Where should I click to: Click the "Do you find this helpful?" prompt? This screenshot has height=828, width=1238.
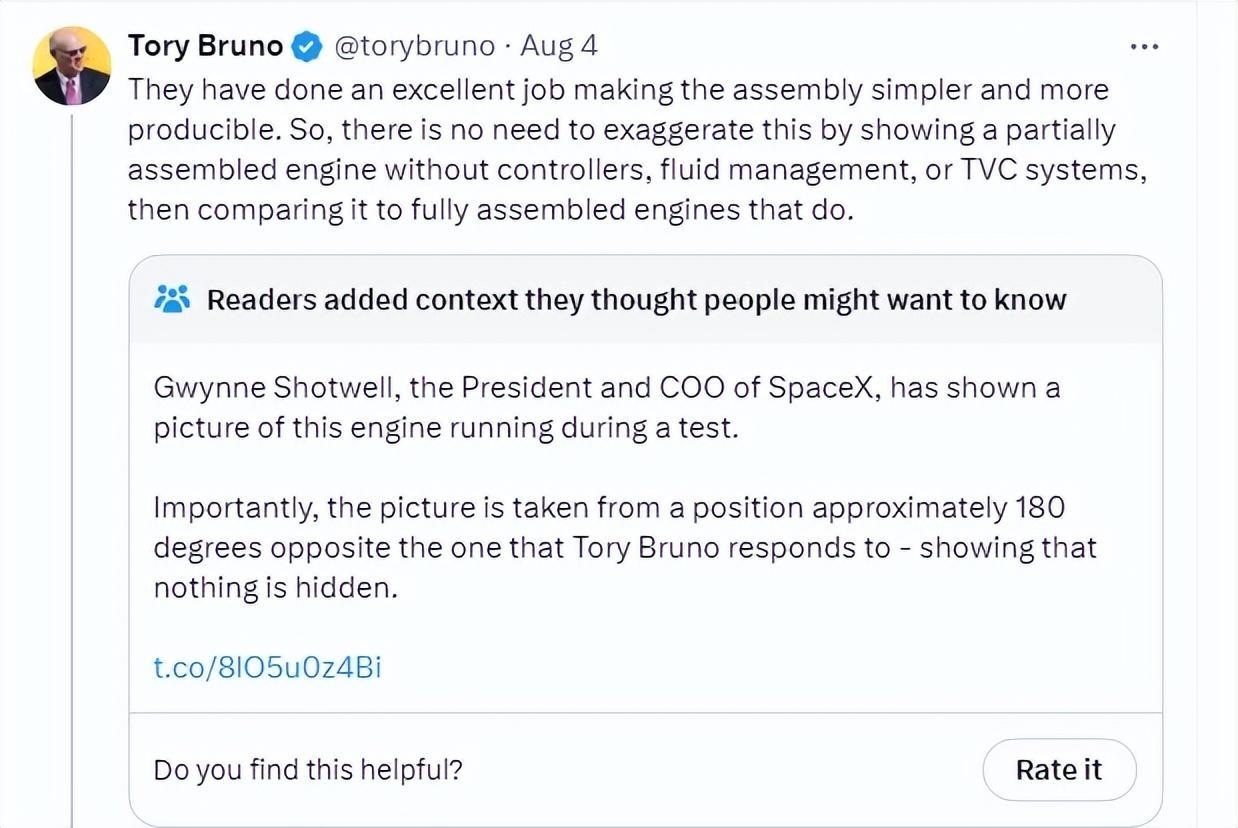point(307,769)
